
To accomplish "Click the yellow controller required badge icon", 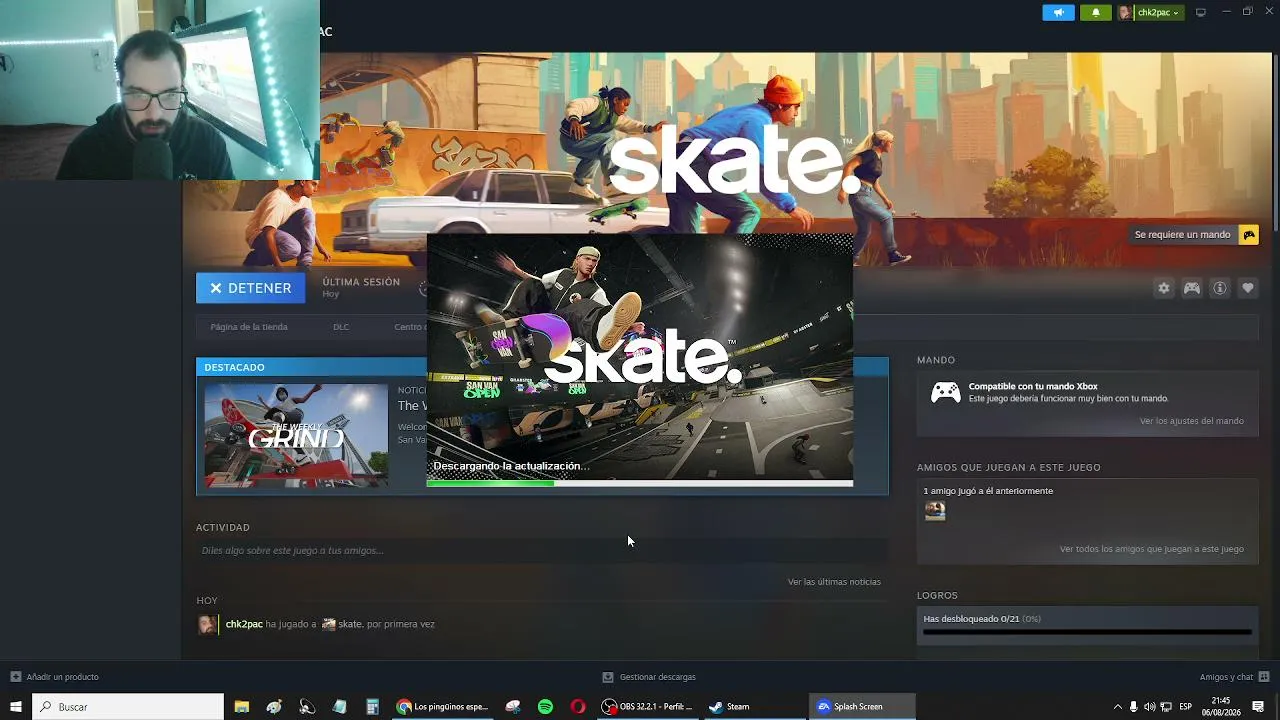I will pyautogui.click(x=1249, y=235).
